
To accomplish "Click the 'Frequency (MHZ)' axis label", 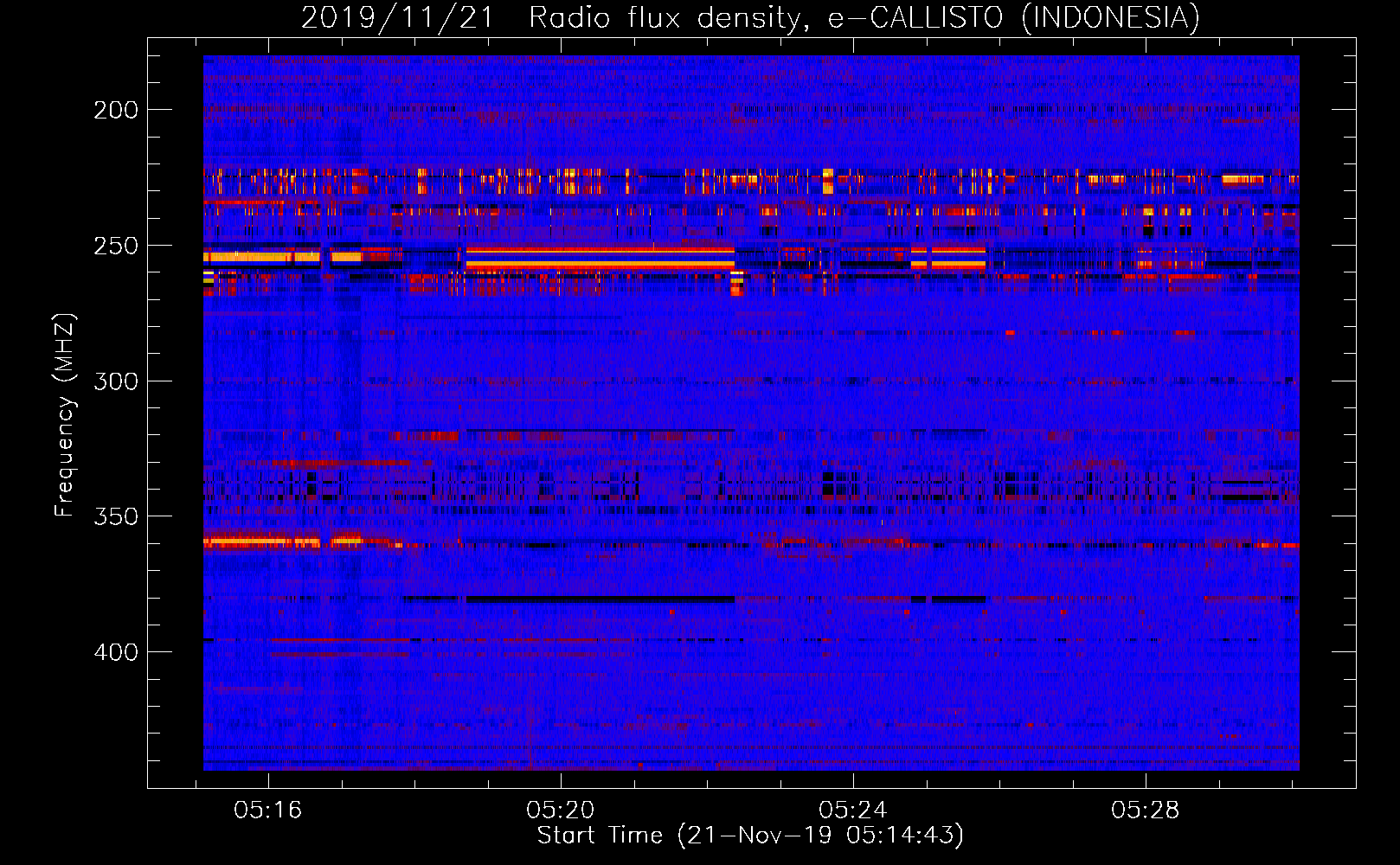I will (x=65, y=414).
